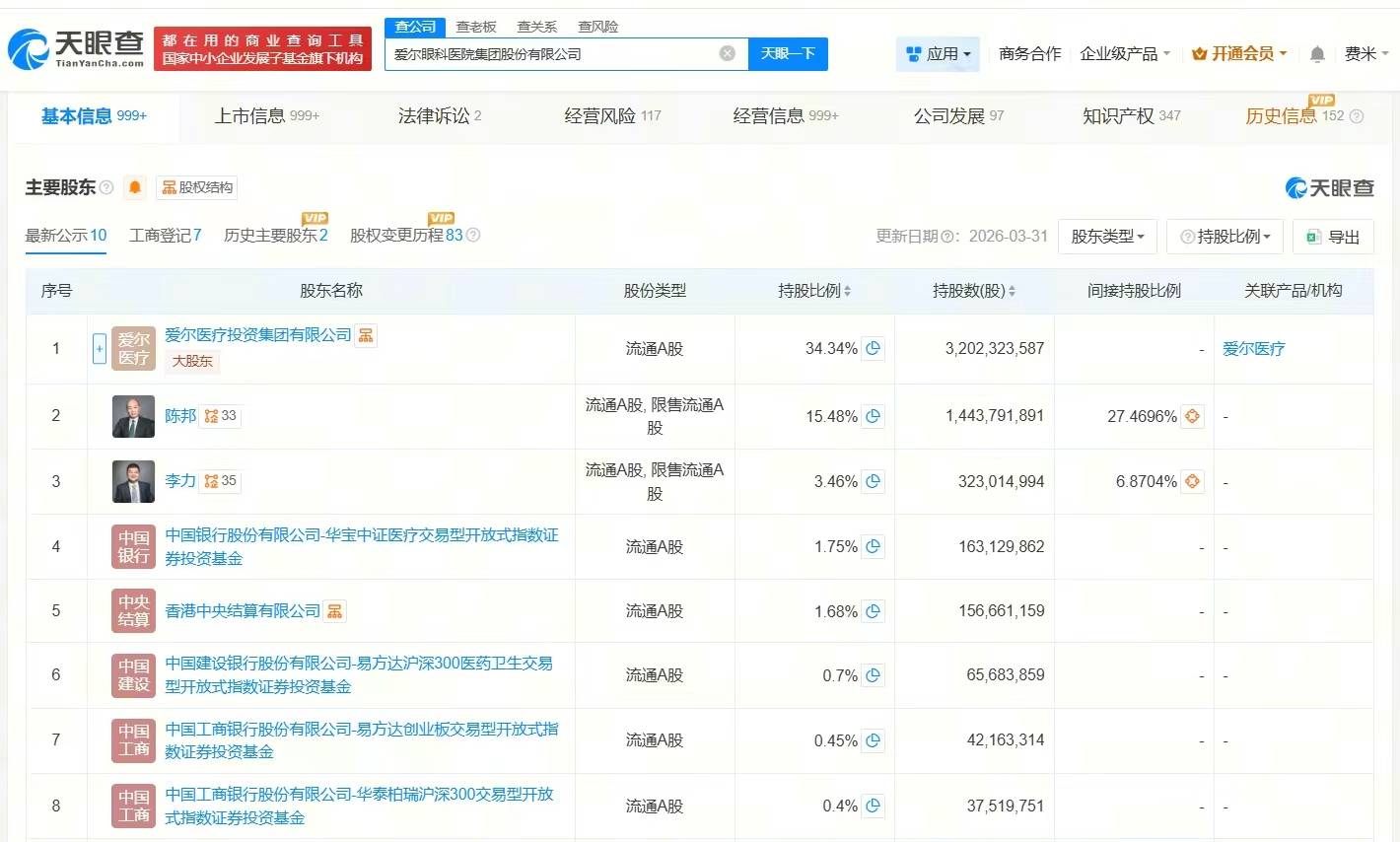
Task: Open the notification bell in top bar
Action: [1317, 54]
